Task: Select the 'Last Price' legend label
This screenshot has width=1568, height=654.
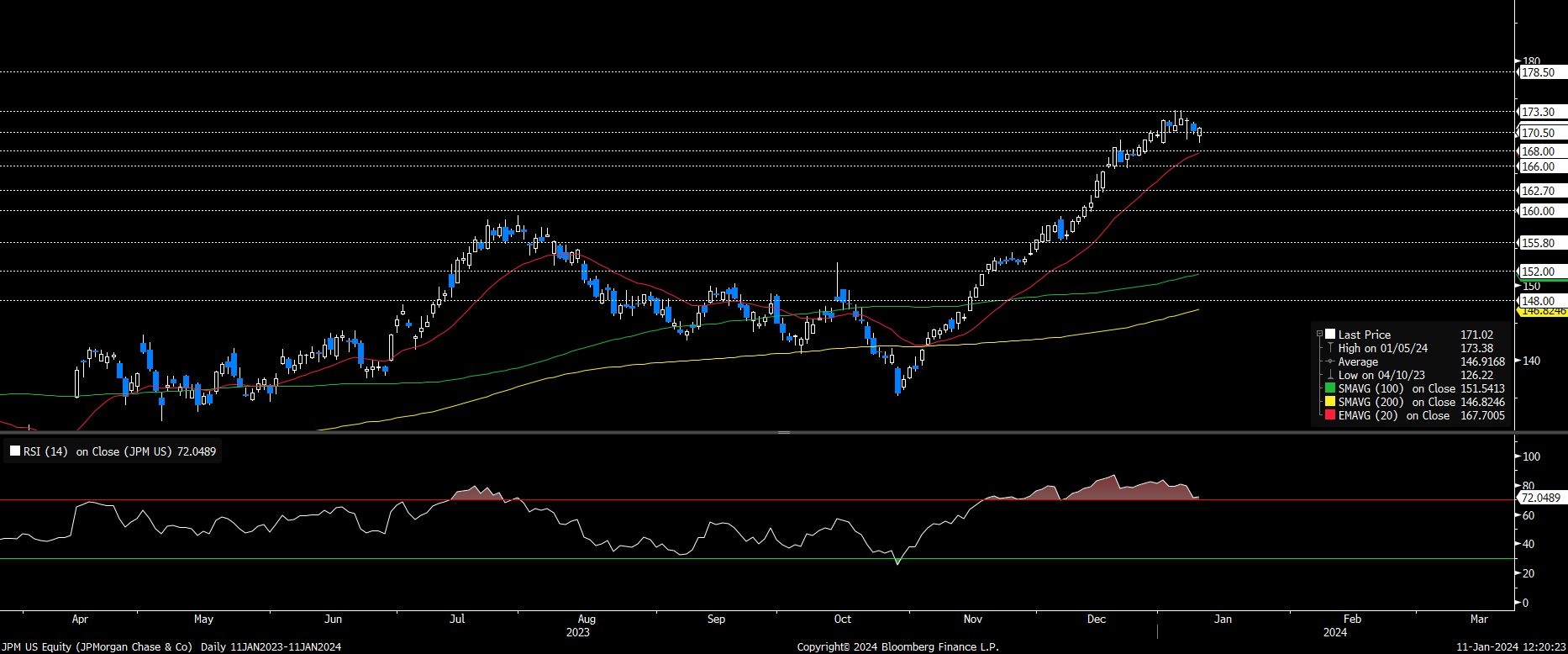Action: coord(1365,335)
